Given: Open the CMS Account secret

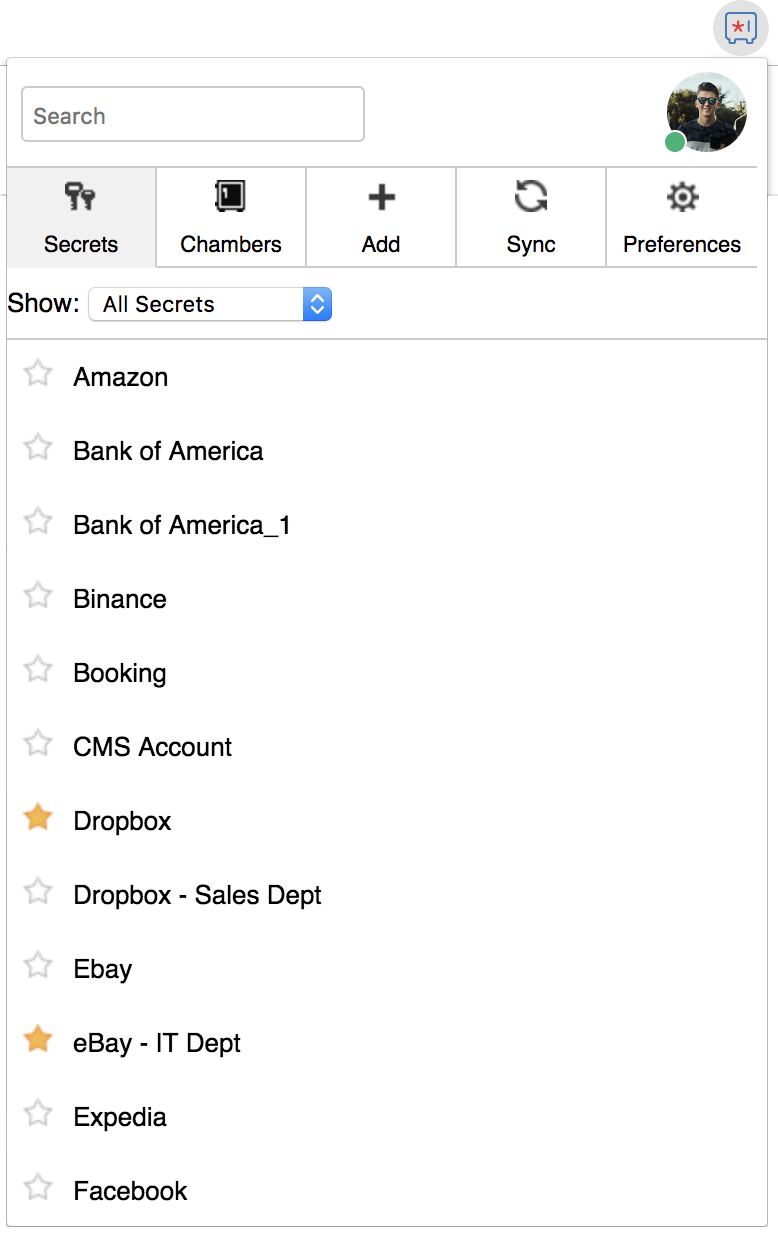Looking at the screenshot, I should [x=152, y=747].
